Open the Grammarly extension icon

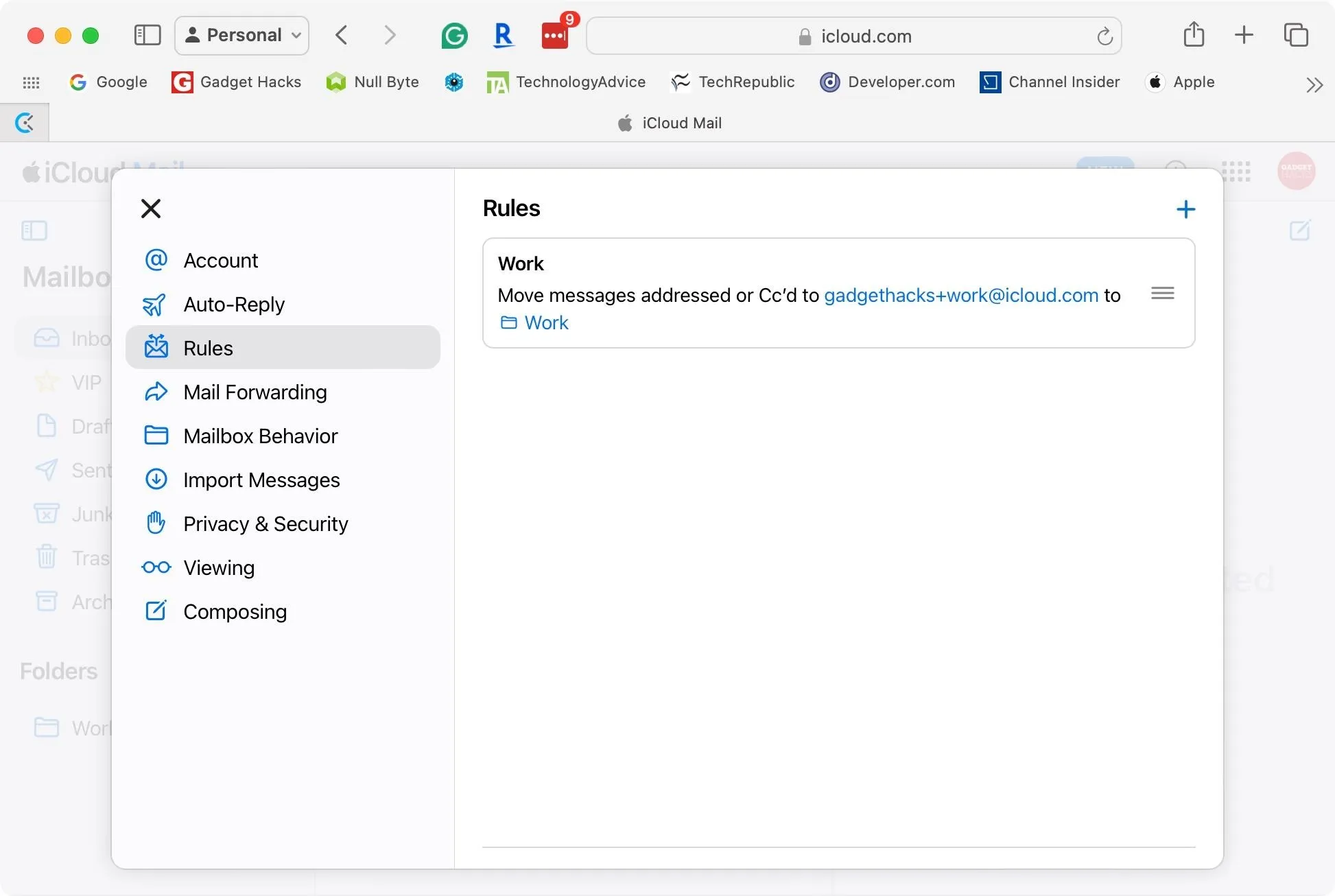pos(454,36)
